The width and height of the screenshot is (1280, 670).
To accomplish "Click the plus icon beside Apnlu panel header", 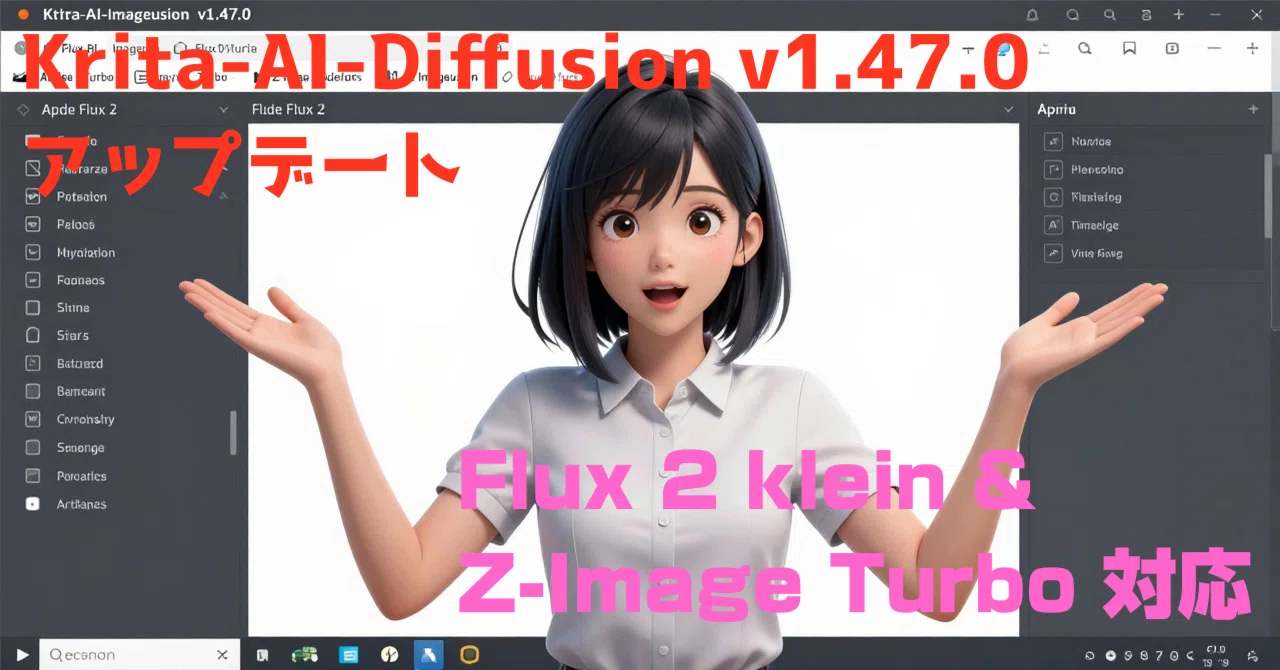I will tap(1253, 109).
